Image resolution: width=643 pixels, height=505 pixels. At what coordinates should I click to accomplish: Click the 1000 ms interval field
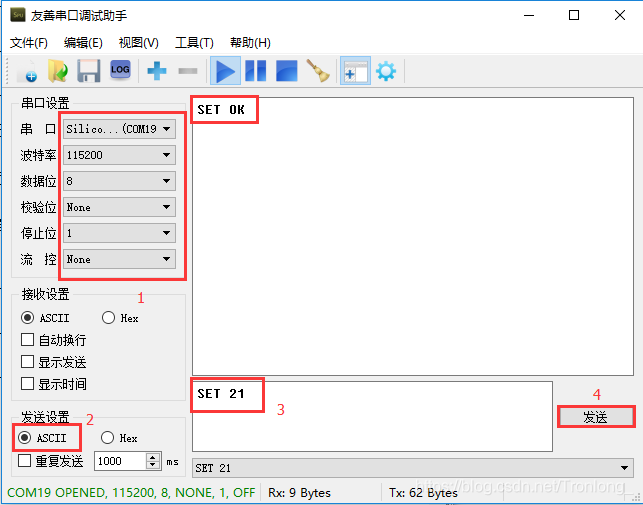120,461
